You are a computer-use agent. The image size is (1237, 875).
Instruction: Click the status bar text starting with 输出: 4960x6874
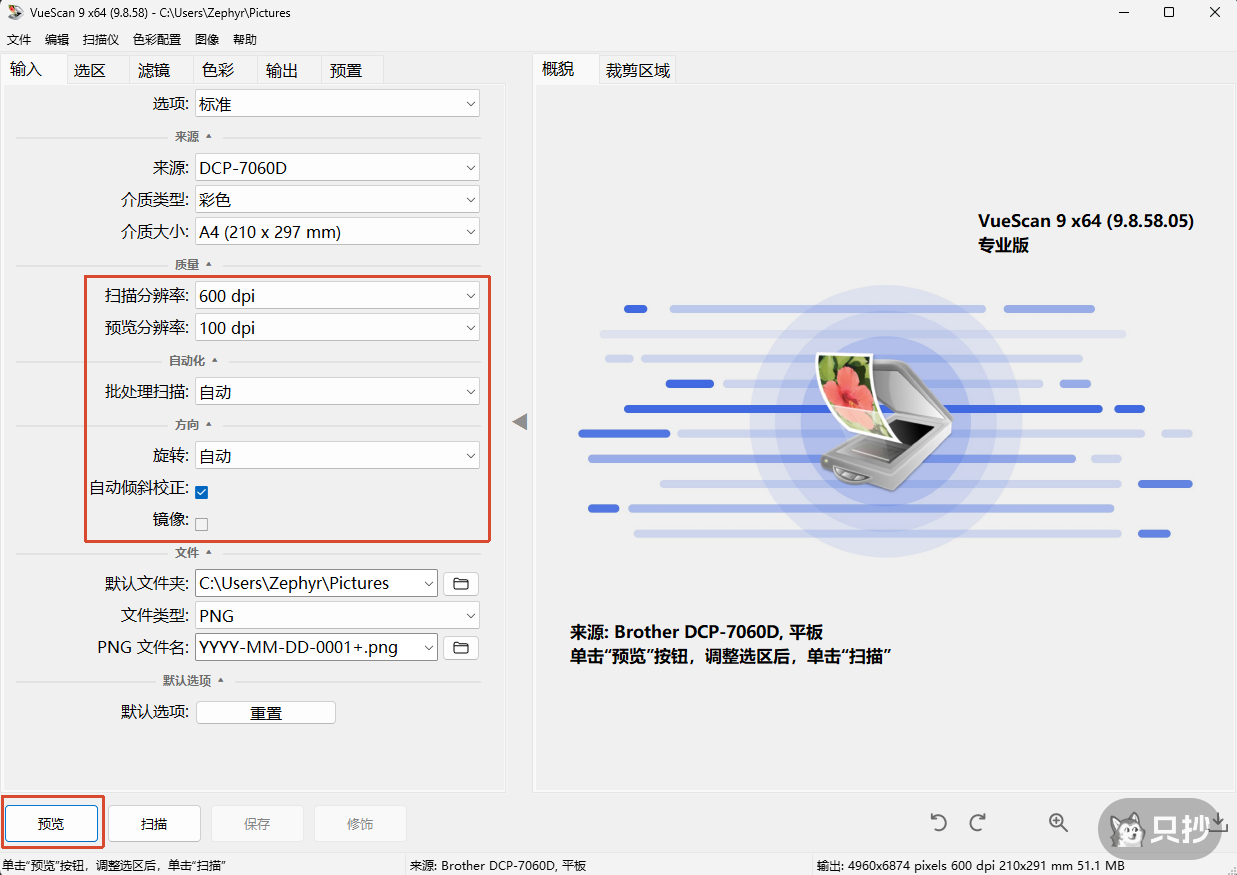click(970, 865)
